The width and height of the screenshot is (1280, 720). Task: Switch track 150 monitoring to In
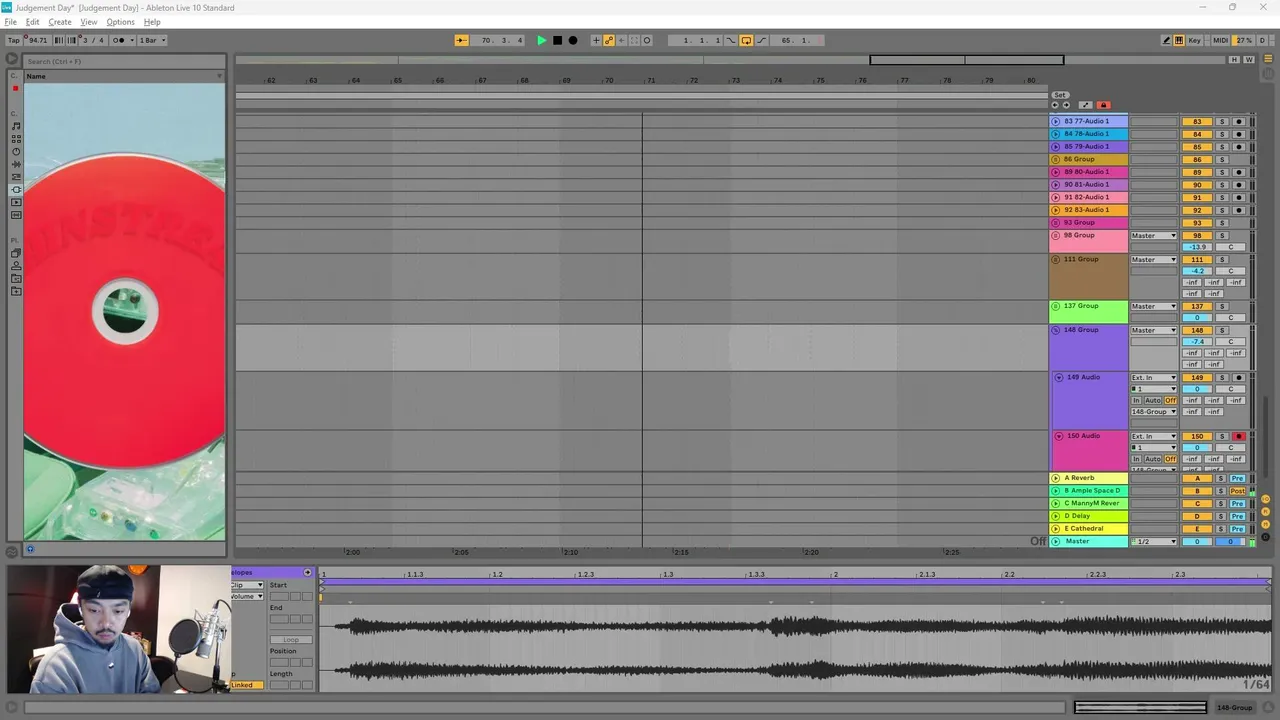[x=1136, y=459]
